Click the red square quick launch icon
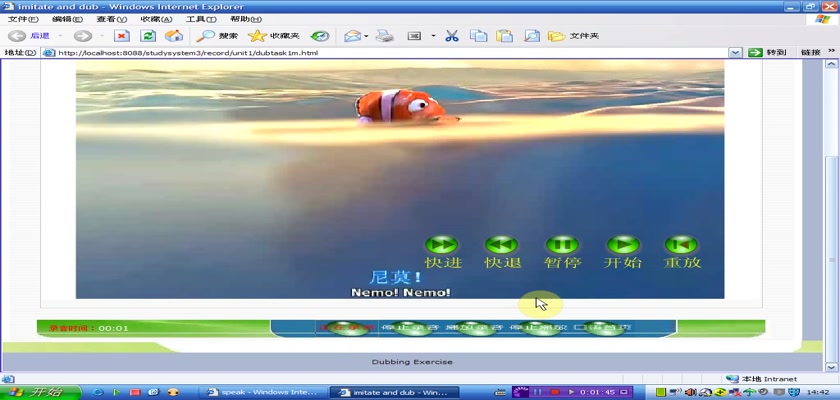This screenshot has width=840, height=400. (135, 393)
